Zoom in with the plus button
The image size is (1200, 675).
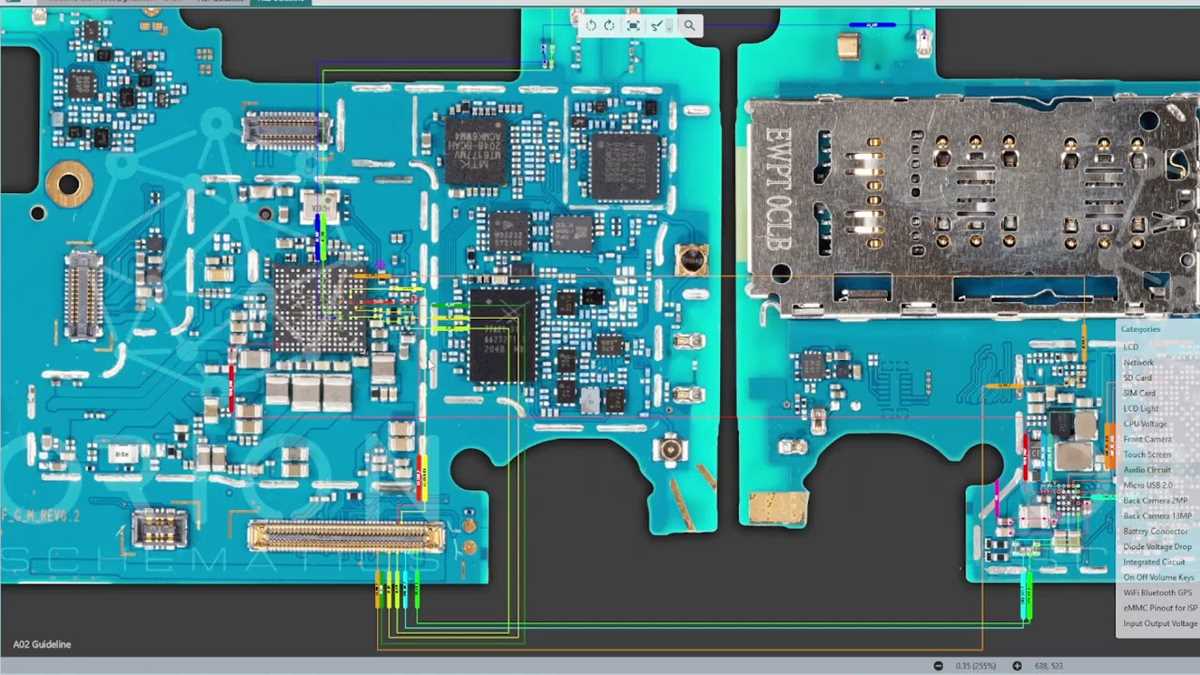click(1017, 666)
